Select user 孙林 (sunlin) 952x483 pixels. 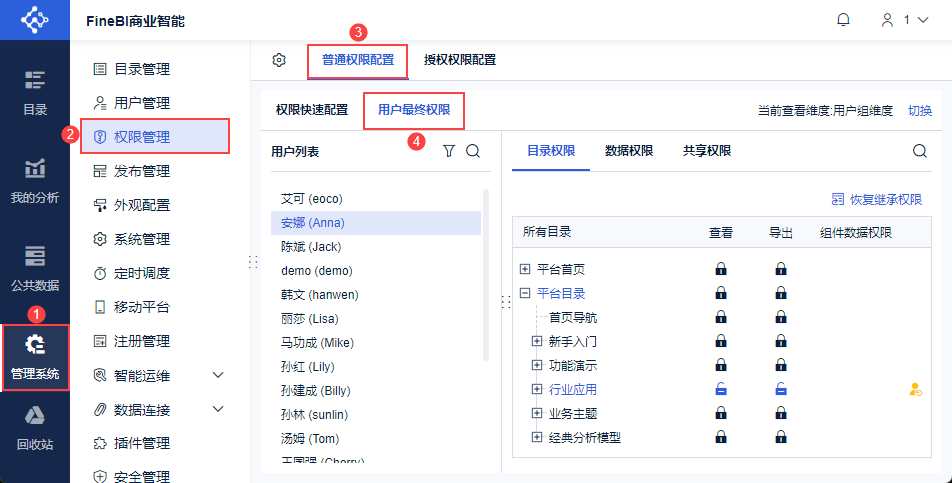[x=376, y=414]
